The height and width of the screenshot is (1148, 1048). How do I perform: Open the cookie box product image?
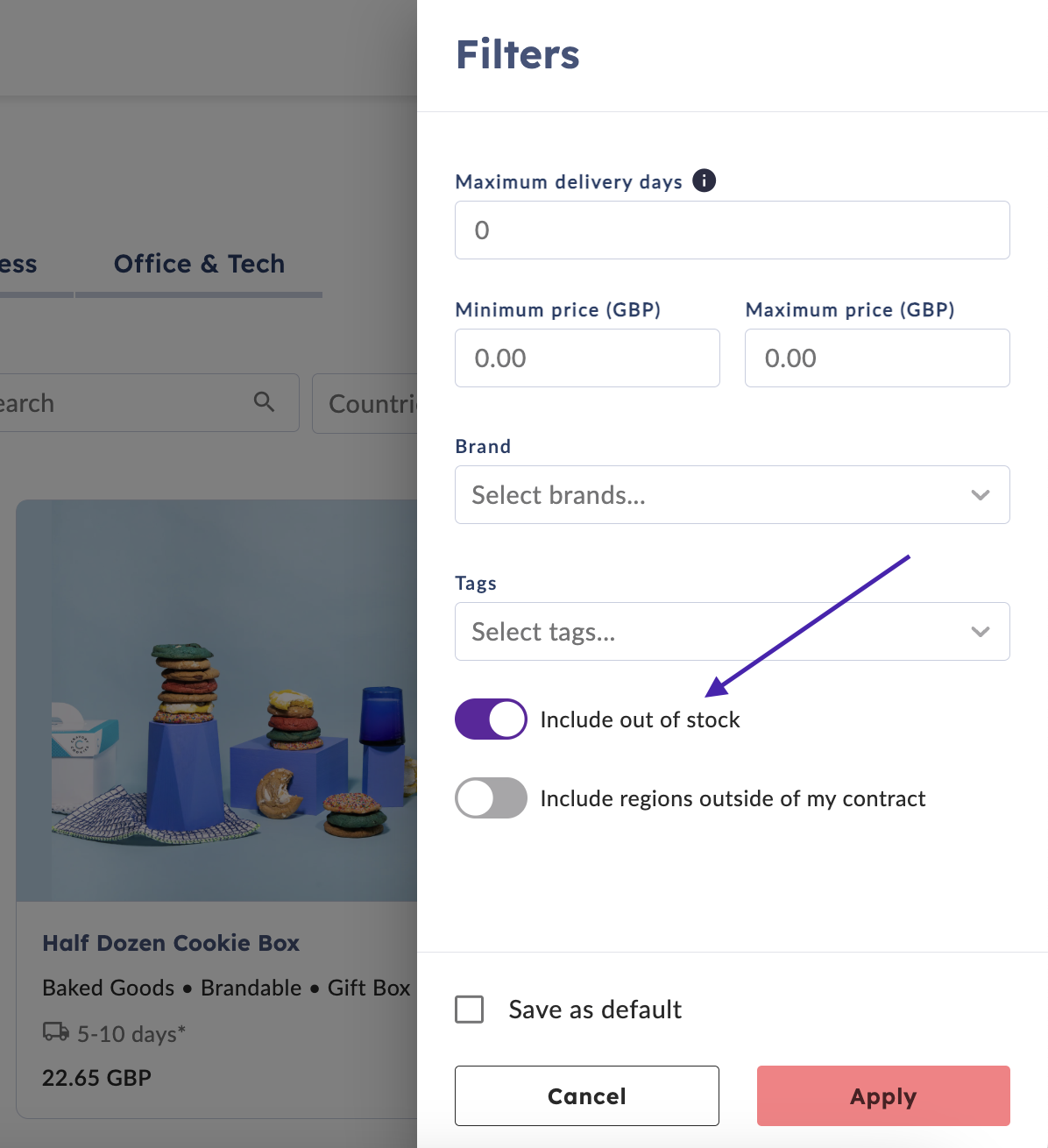pos(216,701)
